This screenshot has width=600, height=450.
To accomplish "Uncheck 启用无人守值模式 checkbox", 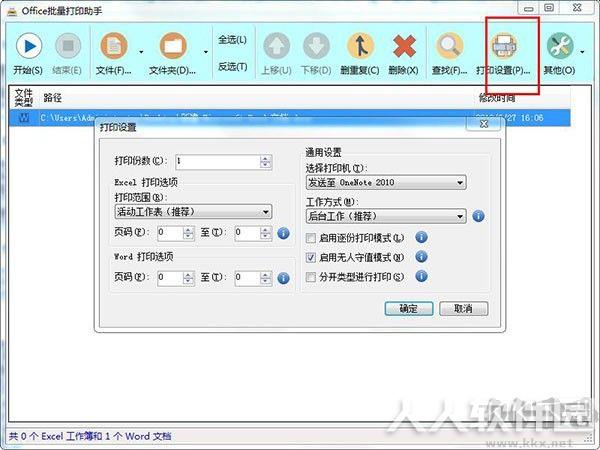I will pos(311,258).
